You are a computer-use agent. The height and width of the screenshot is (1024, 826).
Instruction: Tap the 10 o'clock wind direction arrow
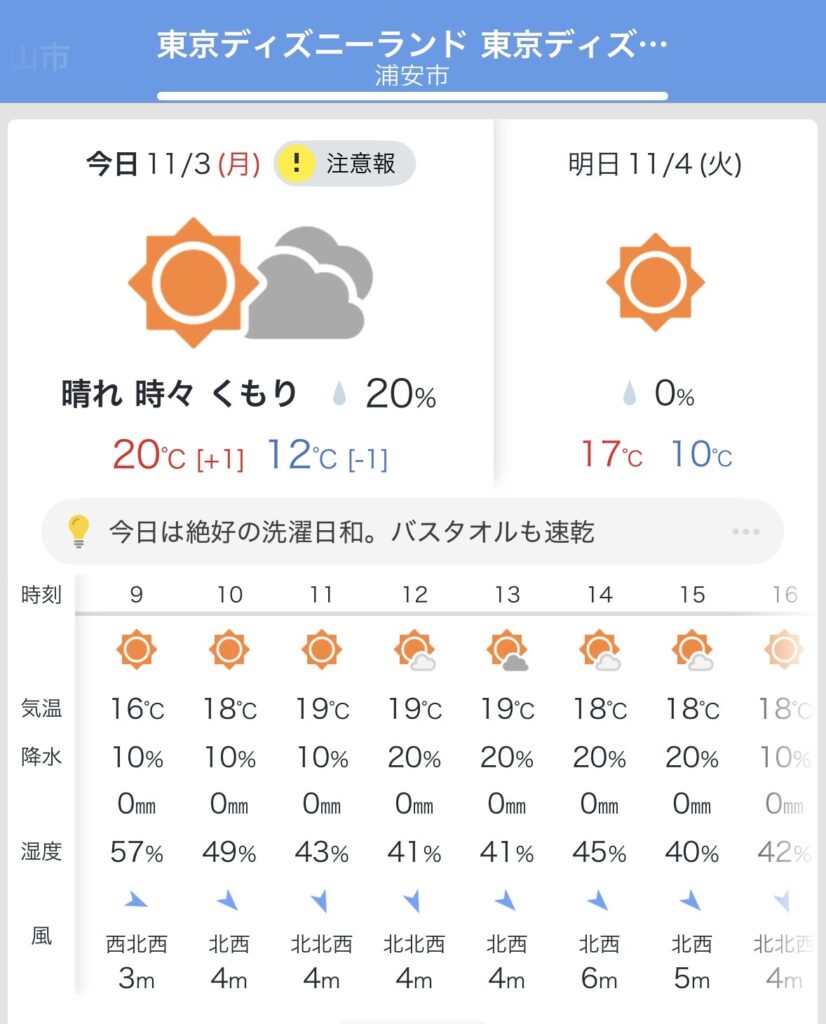tap(229, 901)
